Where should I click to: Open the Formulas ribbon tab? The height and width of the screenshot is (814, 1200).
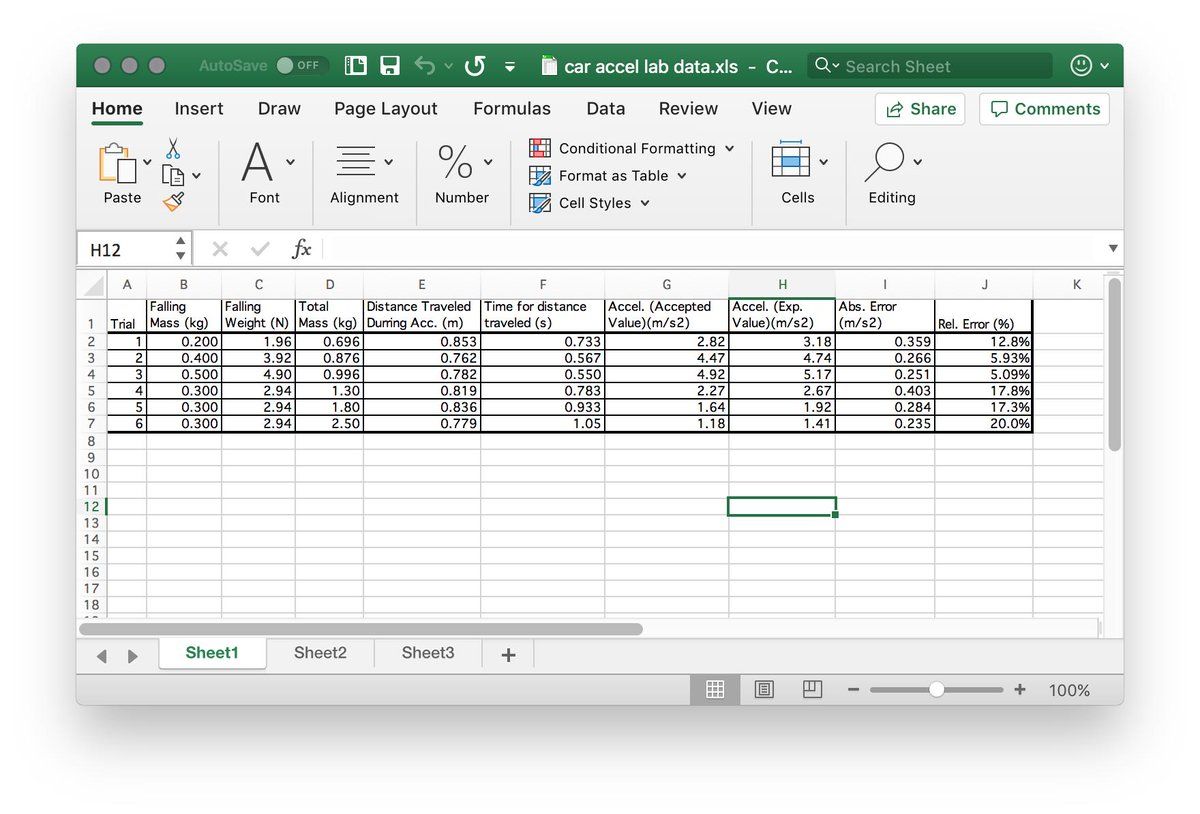tap(511, 109)
